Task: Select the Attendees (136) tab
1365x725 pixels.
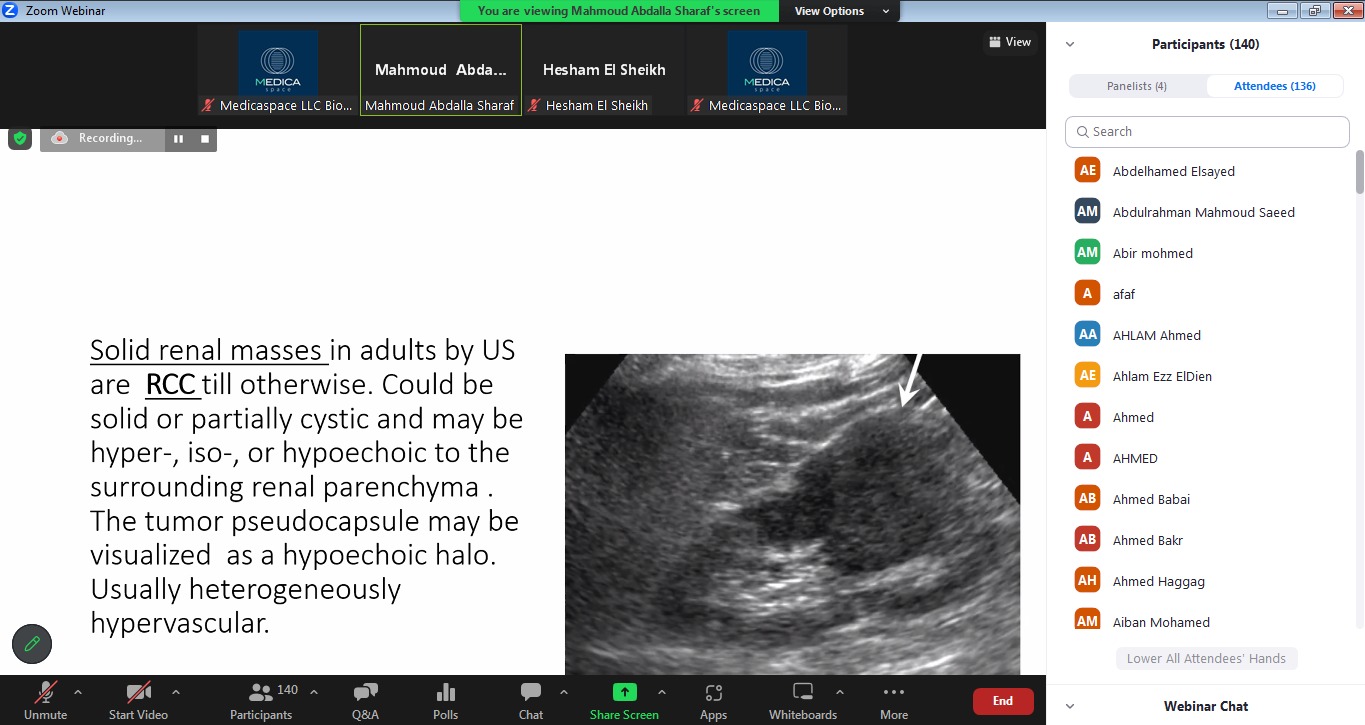Action: [x=1274, y=86]
